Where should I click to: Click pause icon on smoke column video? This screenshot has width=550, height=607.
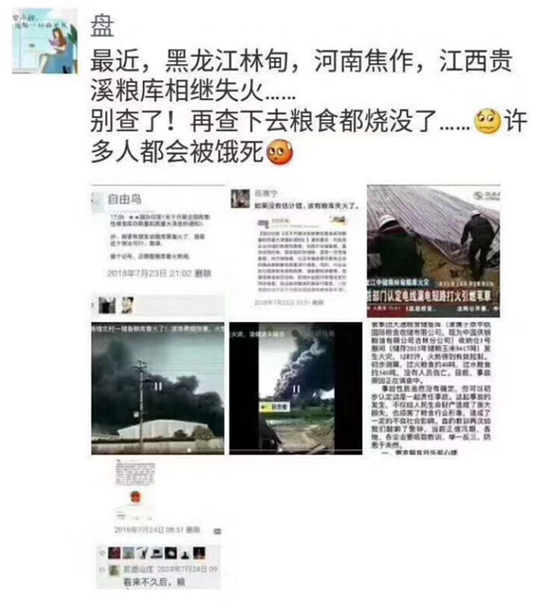[x=296, y=388]
